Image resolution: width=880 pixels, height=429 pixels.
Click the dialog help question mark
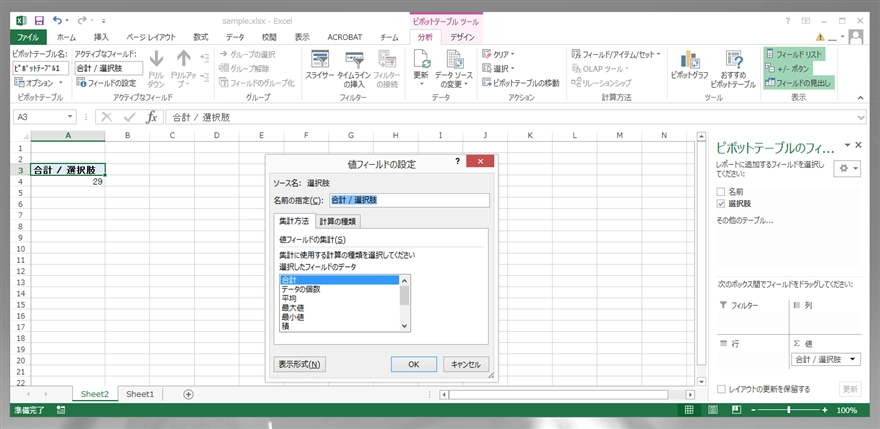[x=457, y=161]
